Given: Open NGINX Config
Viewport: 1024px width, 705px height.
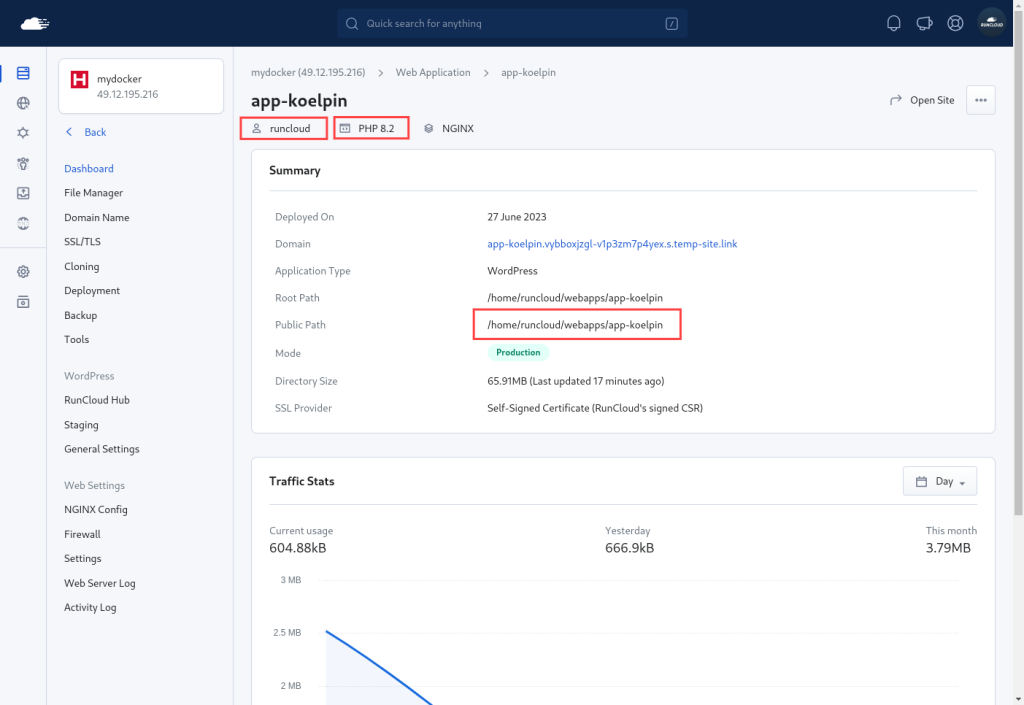Looking at the screenshot, I should (x=96, y=509).
